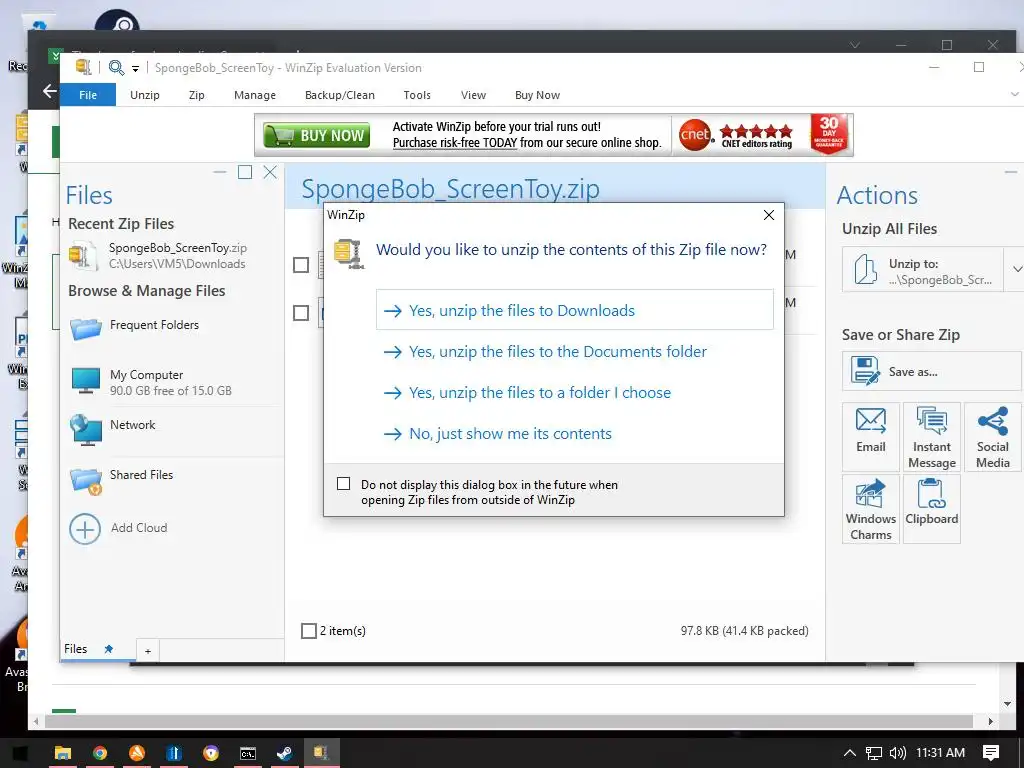Viewport: 1024px width, 768px height.
Task: Click the Unzip to button in Actions
Action: 922,269
